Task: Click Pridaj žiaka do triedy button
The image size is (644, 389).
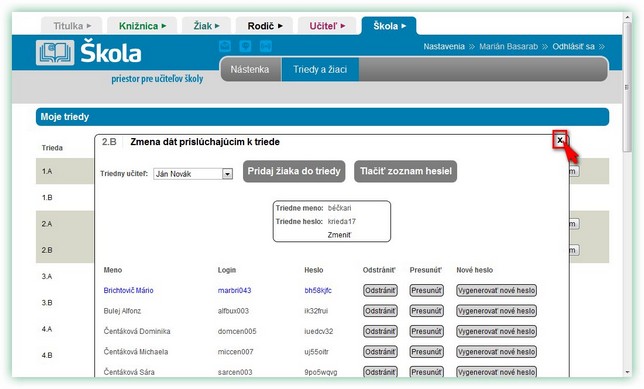Action: (x=294, y=171)
